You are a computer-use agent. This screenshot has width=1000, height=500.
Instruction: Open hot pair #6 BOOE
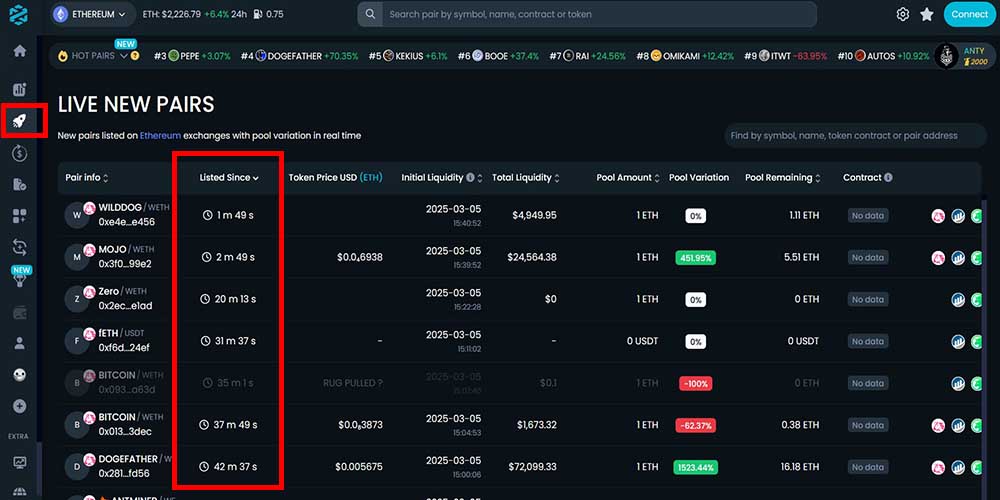(498, 56)
